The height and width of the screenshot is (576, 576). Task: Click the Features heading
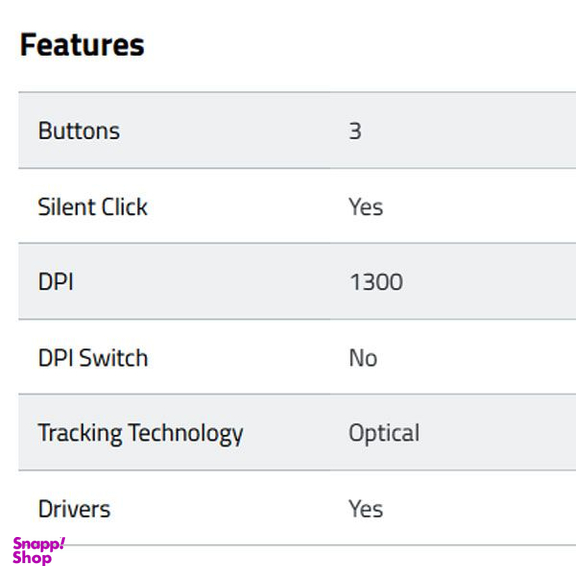tap(82, 45)
